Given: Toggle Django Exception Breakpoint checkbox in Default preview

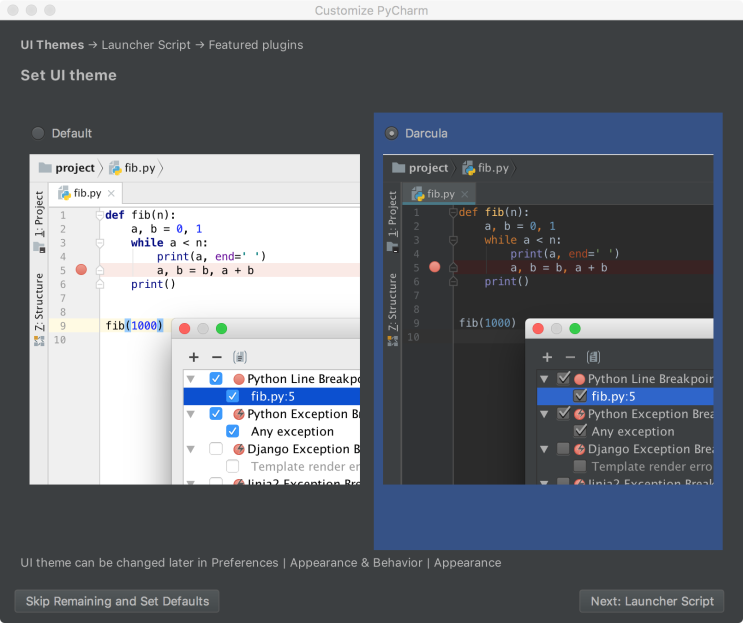Looking at the screenshot, I should [216, 449].
